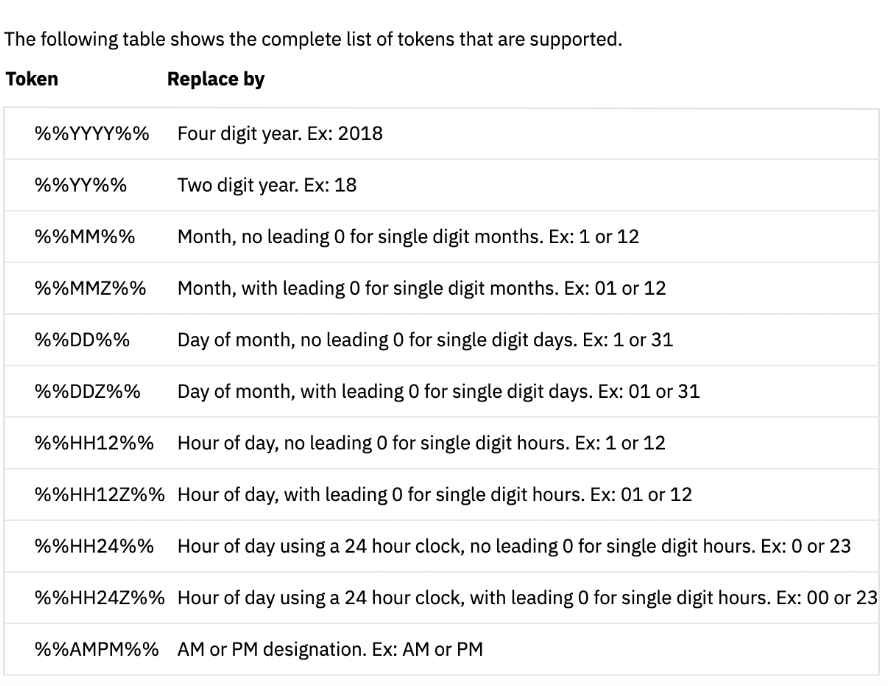The image size is (888, 686).
Task: Select the %%HH12Z%% token cell
Action: [99, 495]
